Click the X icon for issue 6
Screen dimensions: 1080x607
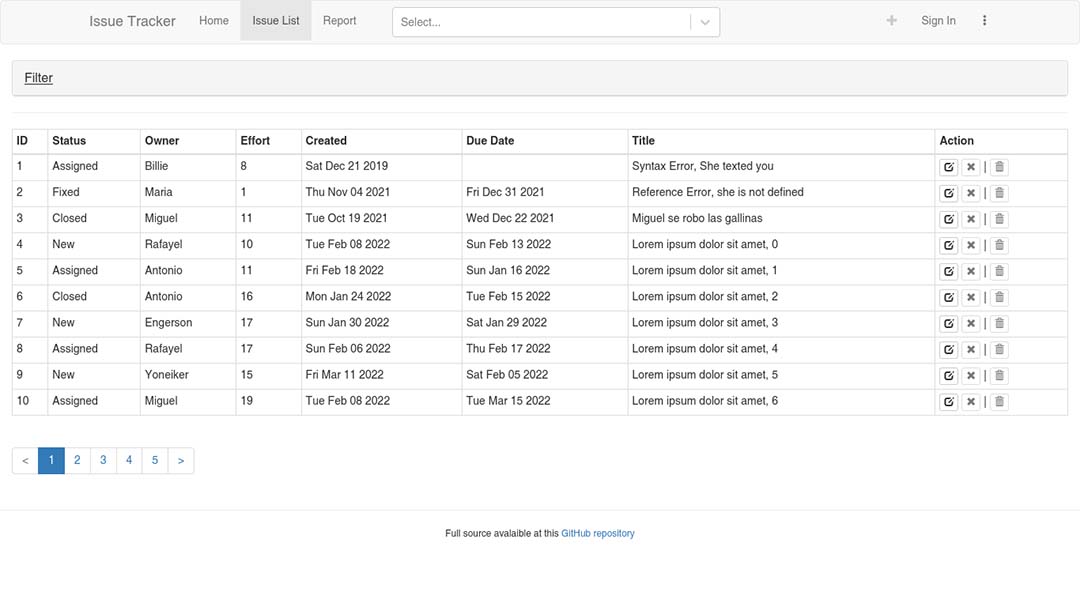970,297
